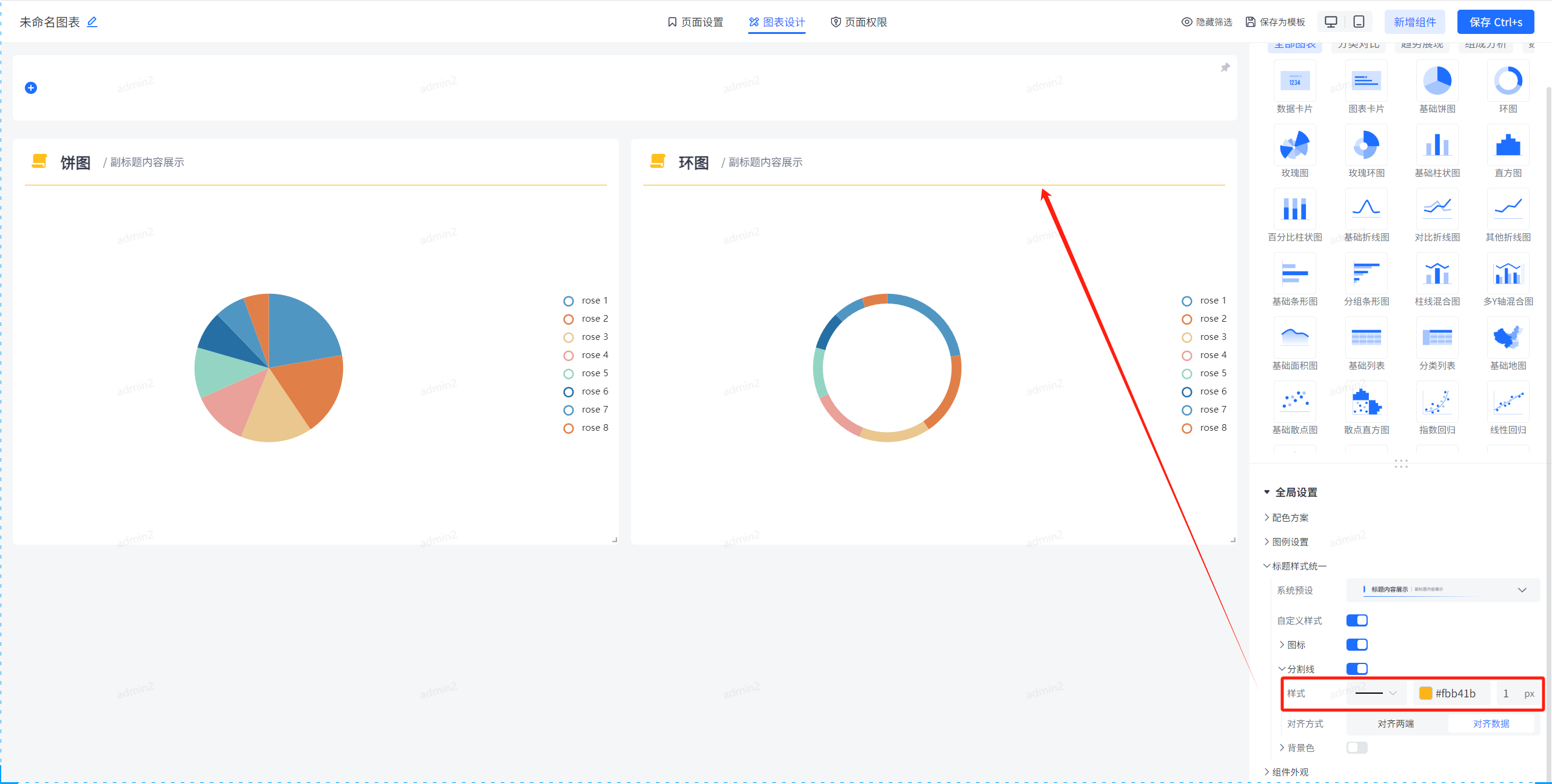Click the 保存 Ctrl+s button

[1495, 22]
